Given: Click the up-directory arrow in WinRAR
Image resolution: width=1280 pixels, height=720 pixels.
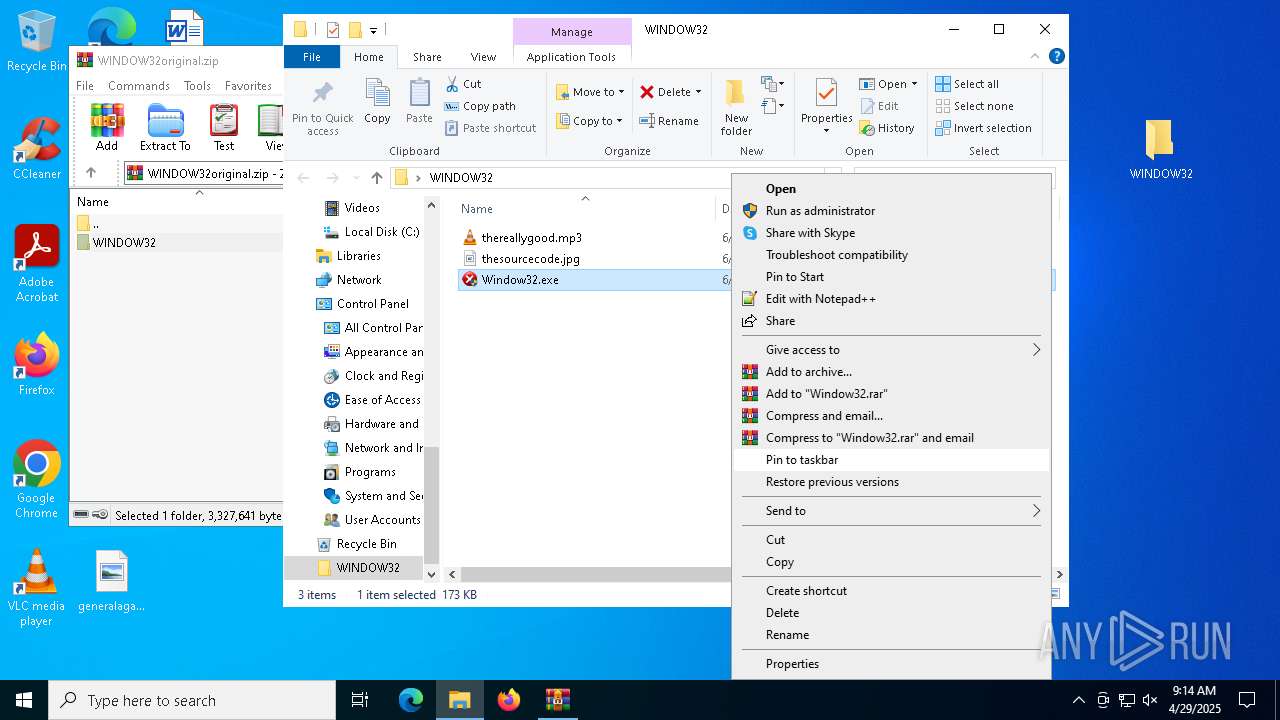Looking at the screenshot, I should (x=90, y=173).
